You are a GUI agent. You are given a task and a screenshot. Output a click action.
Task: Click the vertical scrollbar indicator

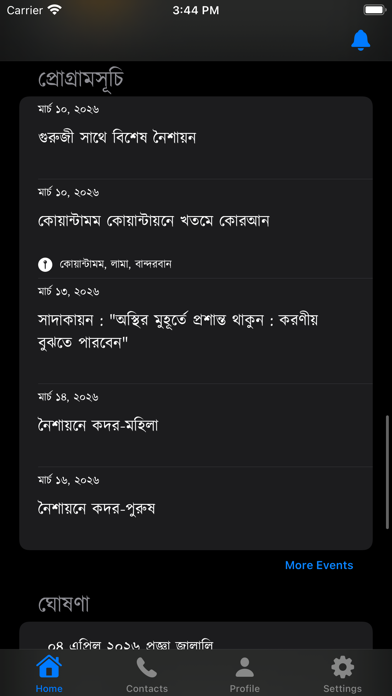point(387,472)
